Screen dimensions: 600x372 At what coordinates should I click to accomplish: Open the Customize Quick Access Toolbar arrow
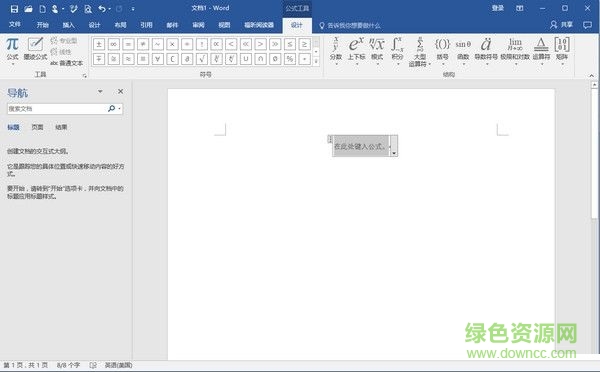coord(133,9)
